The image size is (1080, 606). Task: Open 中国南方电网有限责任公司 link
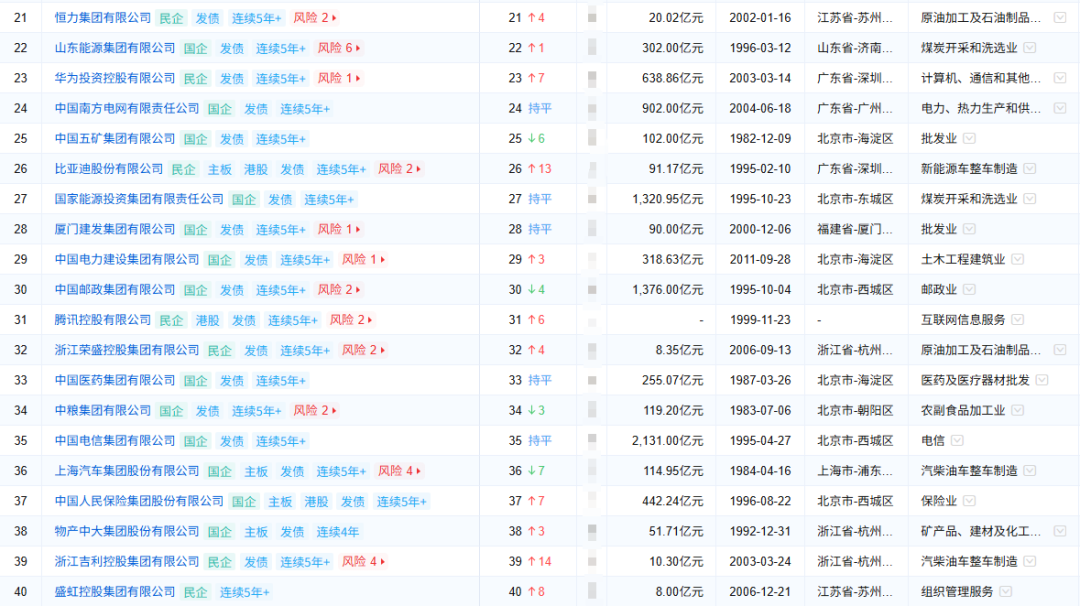point(127,109)
